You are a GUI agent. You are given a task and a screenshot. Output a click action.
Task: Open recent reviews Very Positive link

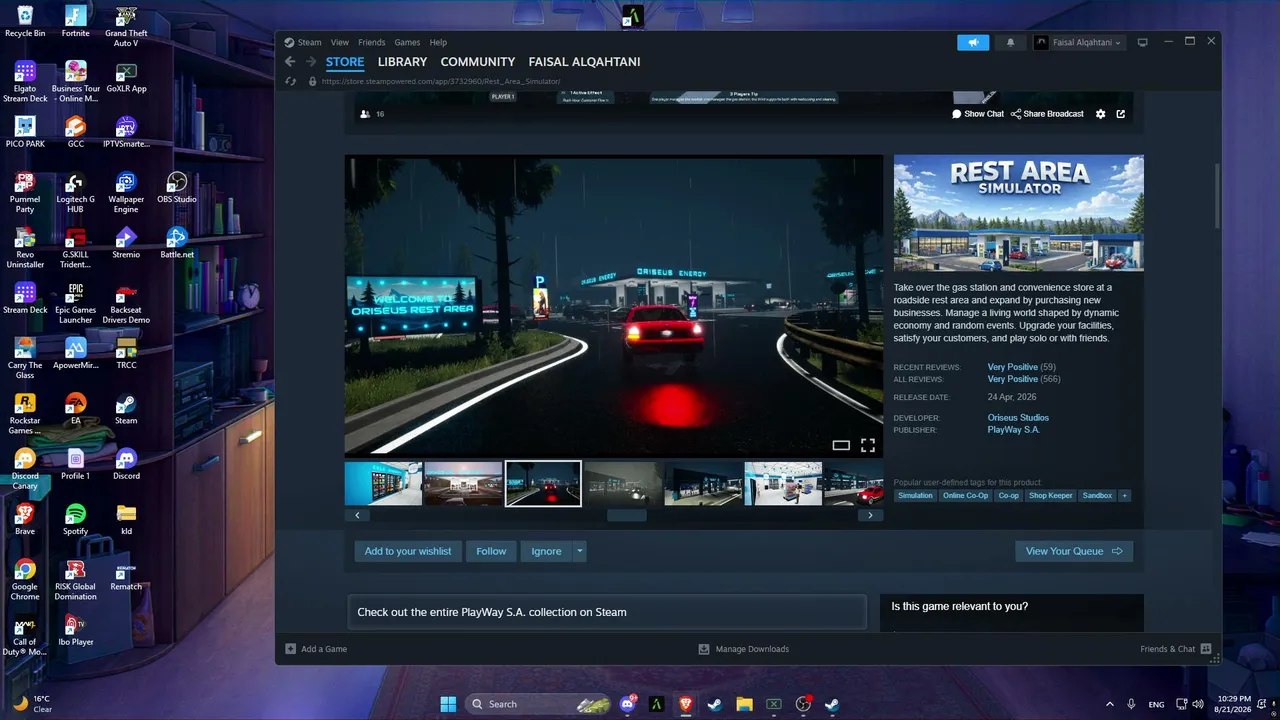pos(1013,367)
